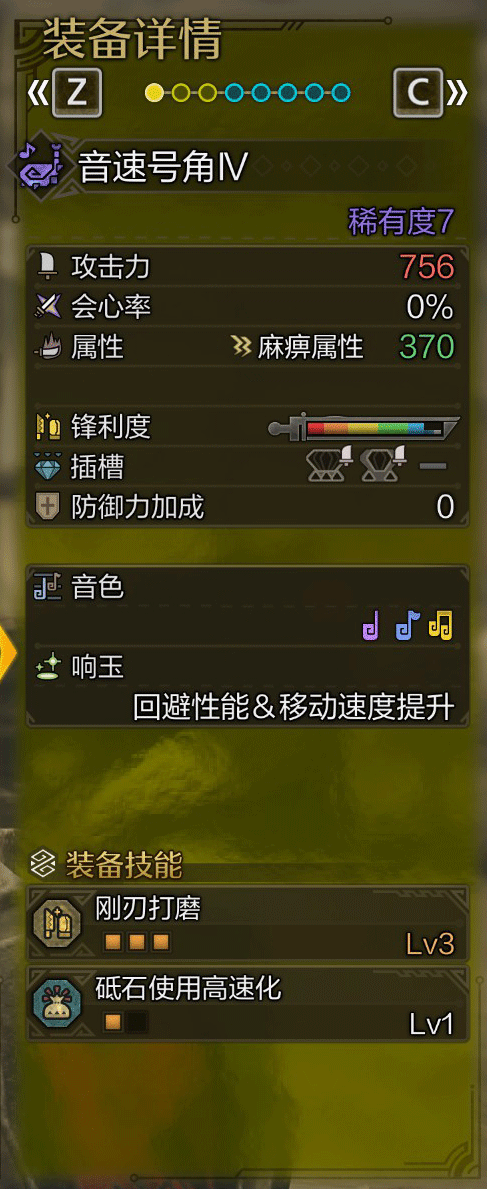487x1189 pixels.
Task: Click the right double chevron arrow
Action: coord(457,93)
